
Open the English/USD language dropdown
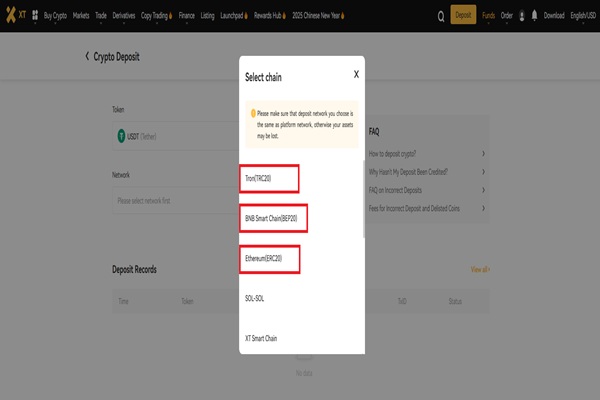pos(583,15)
